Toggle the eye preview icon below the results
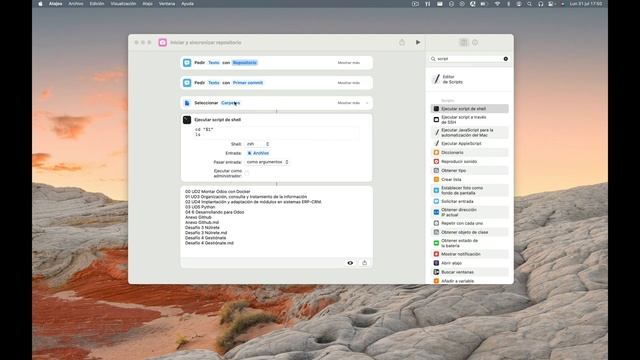 pos(350,263)
